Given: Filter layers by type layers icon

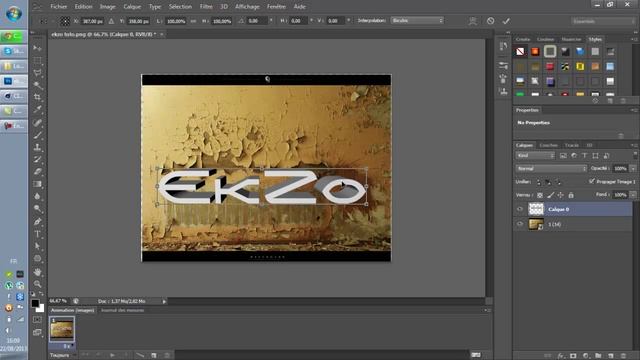Looking at the screenshot, I should click(584, 156).
